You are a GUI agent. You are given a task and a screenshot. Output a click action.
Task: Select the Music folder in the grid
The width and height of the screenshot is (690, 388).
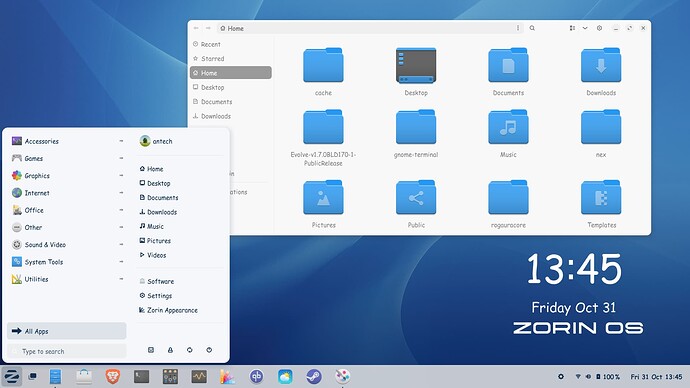508,127
